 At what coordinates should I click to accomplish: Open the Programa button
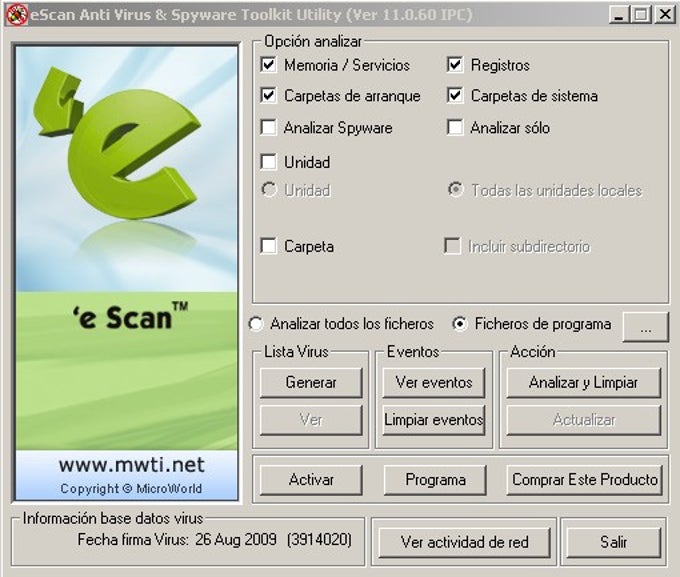(435, 480)
